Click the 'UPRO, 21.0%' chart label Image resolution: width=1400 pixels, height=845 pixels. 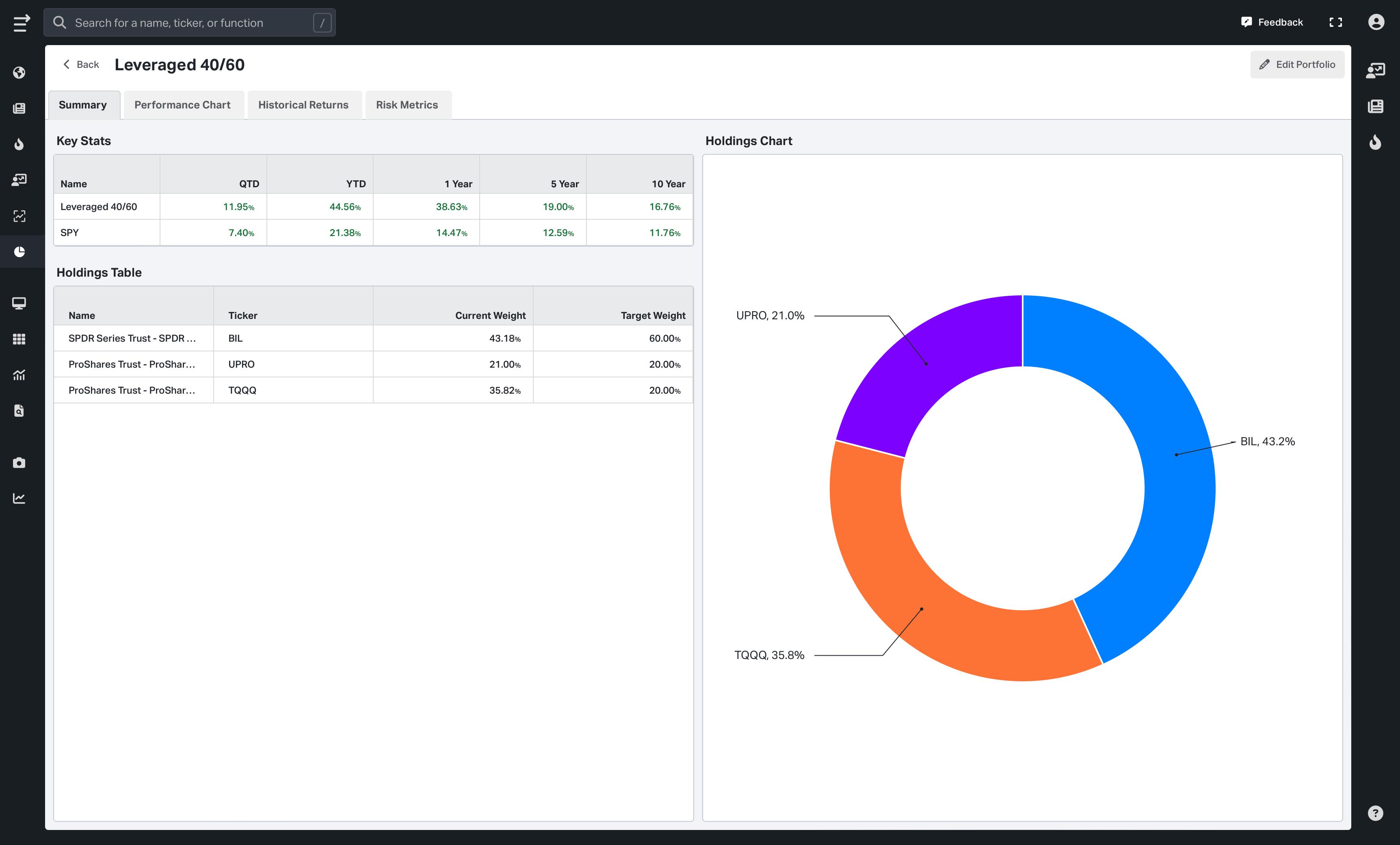pyautogui.click(x=770, y=315)
